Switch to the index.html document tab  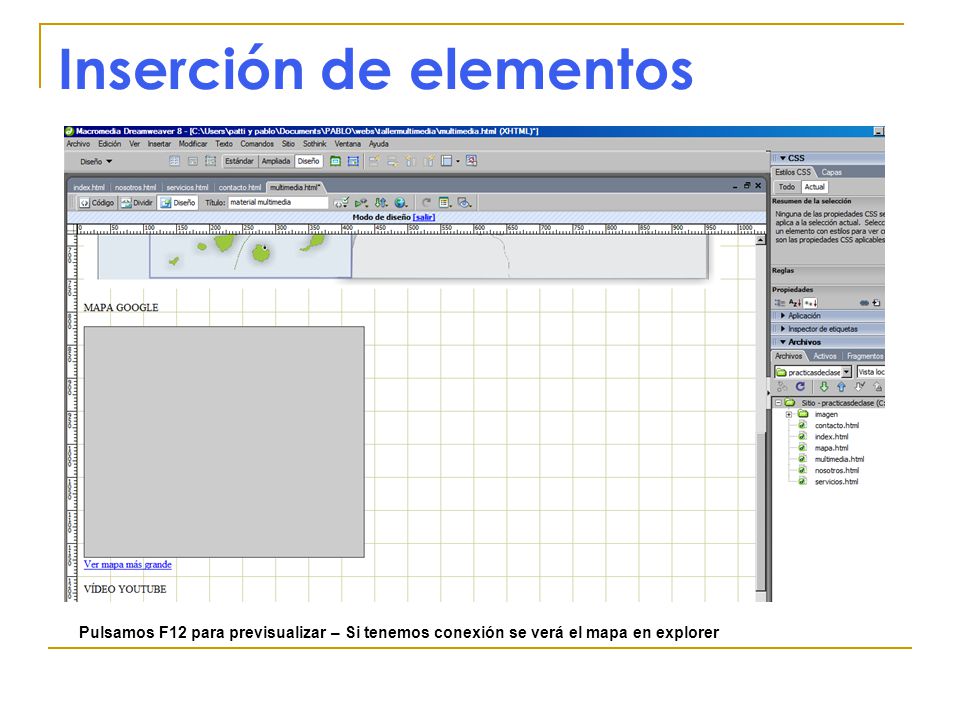pyautogui.click(x=89, y=187)
